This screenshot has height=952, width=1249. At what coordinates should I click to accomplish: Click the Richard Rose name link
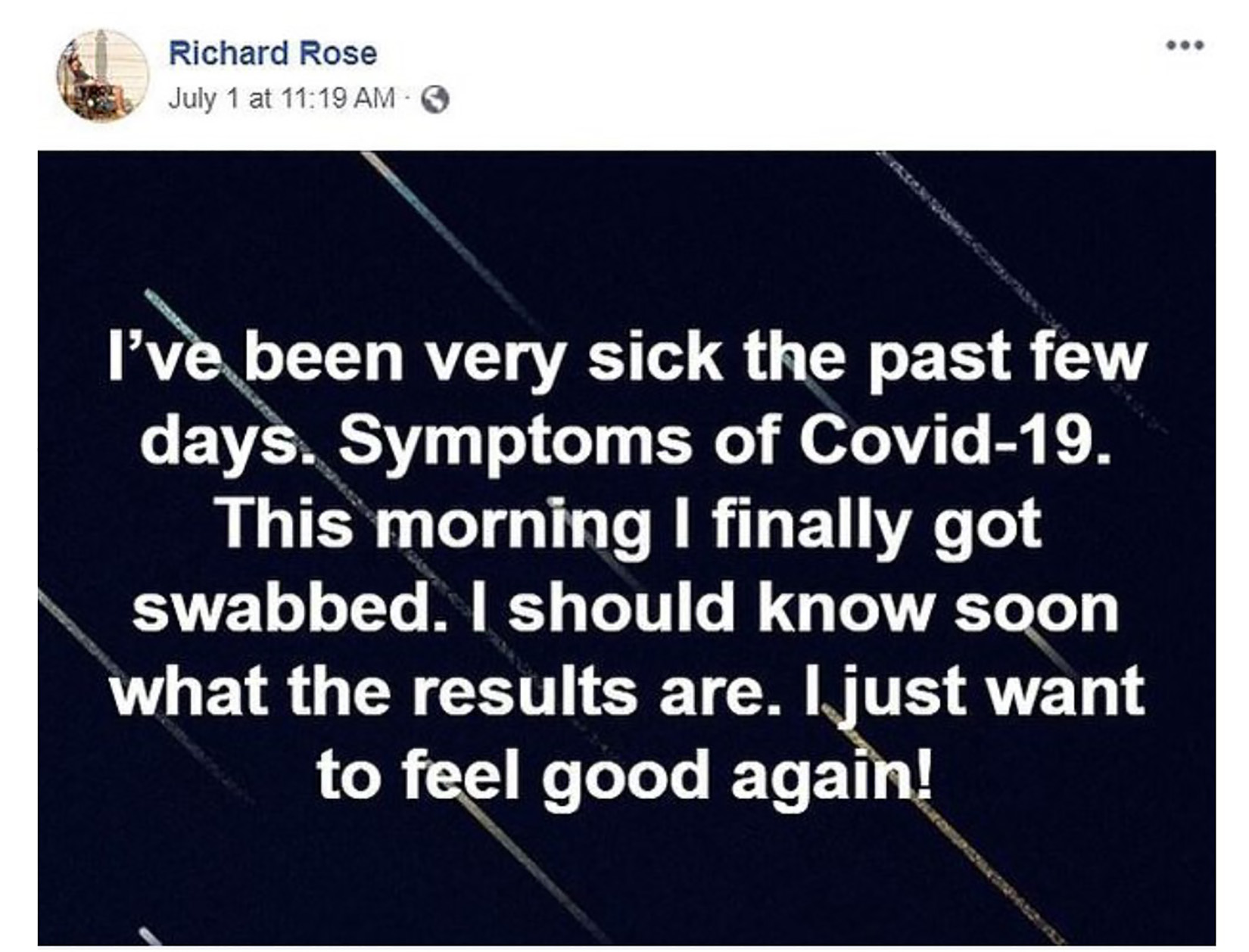[273, 54]
